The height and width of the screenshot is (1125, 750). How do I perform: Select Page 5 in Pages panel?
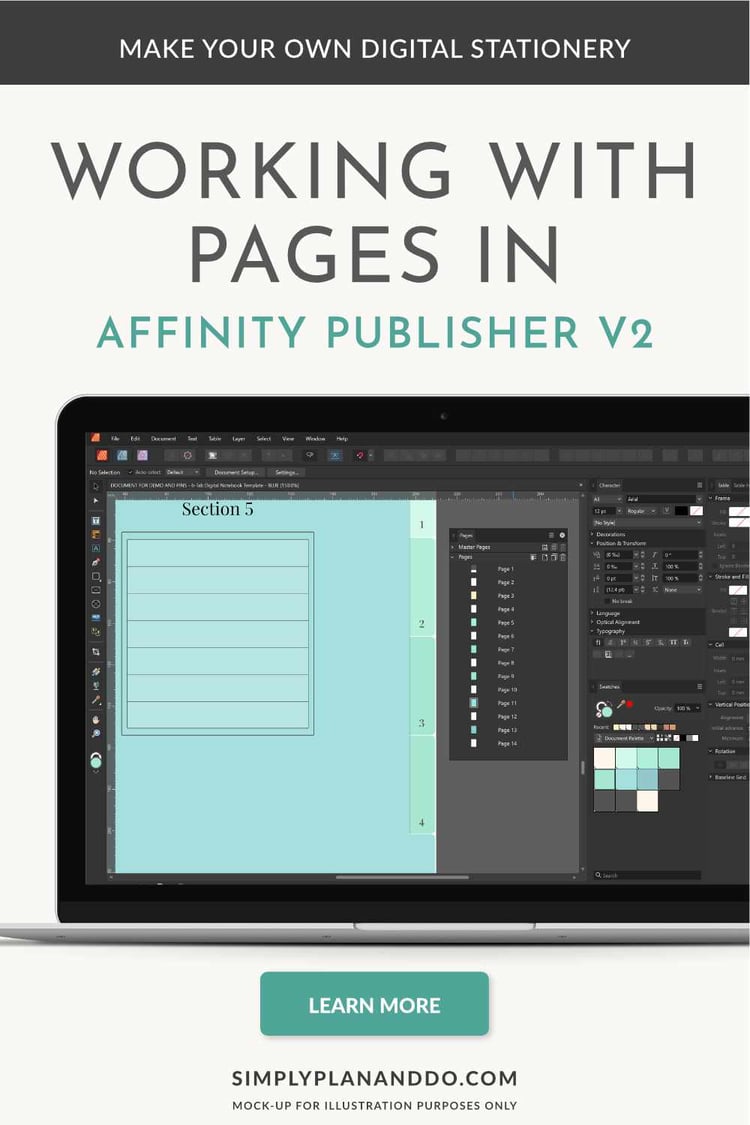tap(505, 623)
